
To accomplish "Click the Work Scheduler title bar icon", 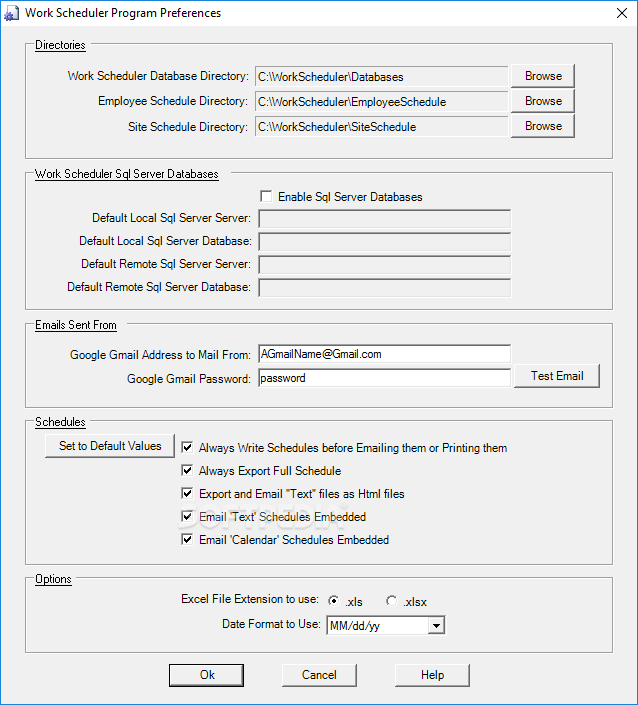I will click(11, 13).
